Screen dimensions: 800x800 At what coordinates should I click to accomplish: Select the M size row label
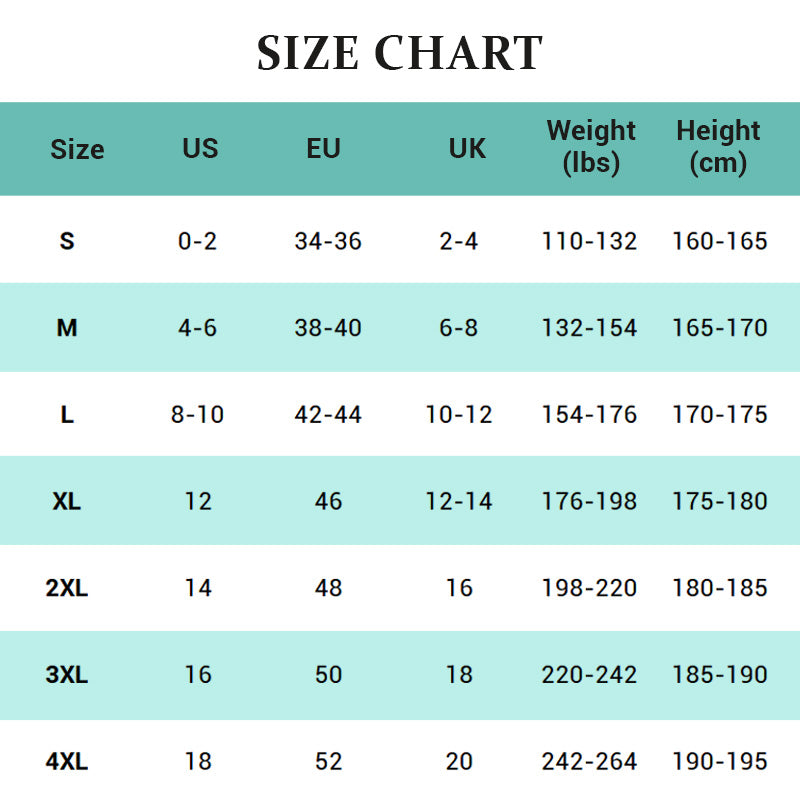(x=67, y=328)
